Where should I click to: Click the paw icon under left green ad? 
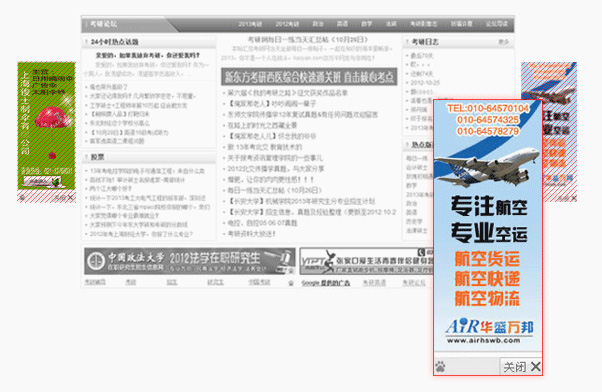[22, 197]
